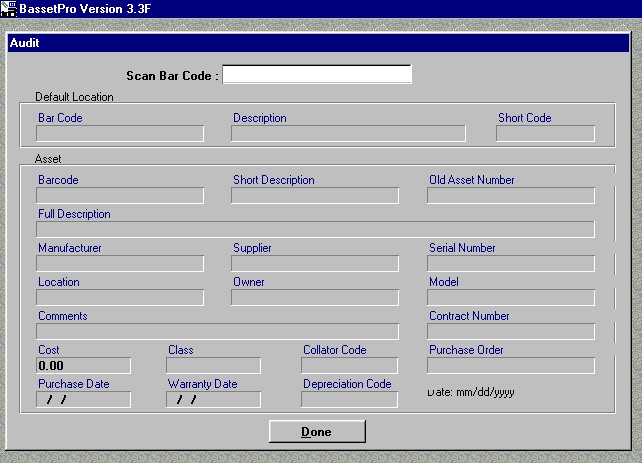The image size is (642, 463).
Task: Select the Asset Location field
Action: (x=120, y=297)
